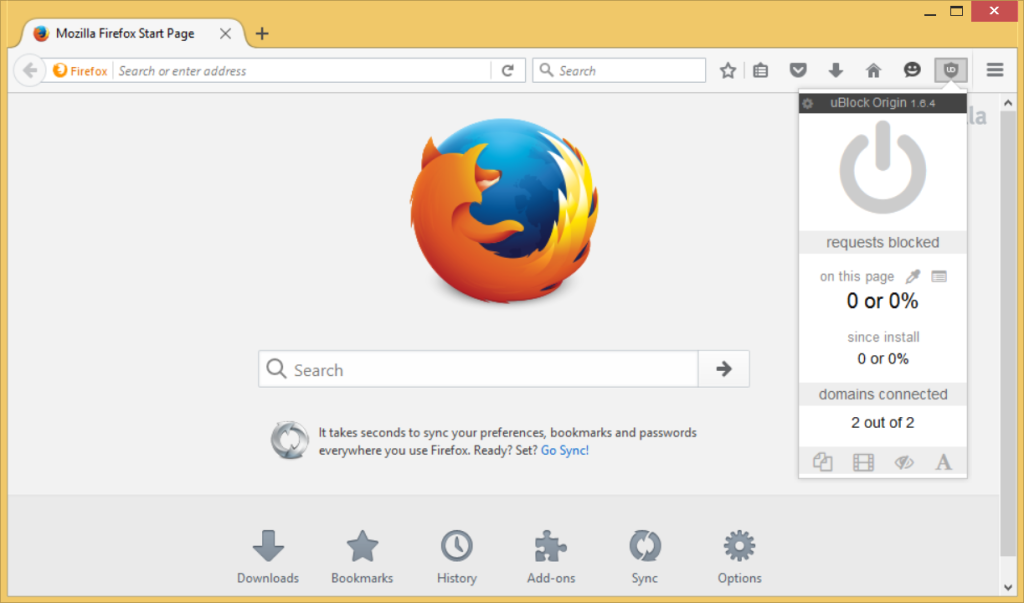The width and height of the screenshot is (1024, 603).
Task: Click the uBlock Origin toolbar shield icon
Action: click(x=950, y=70)
